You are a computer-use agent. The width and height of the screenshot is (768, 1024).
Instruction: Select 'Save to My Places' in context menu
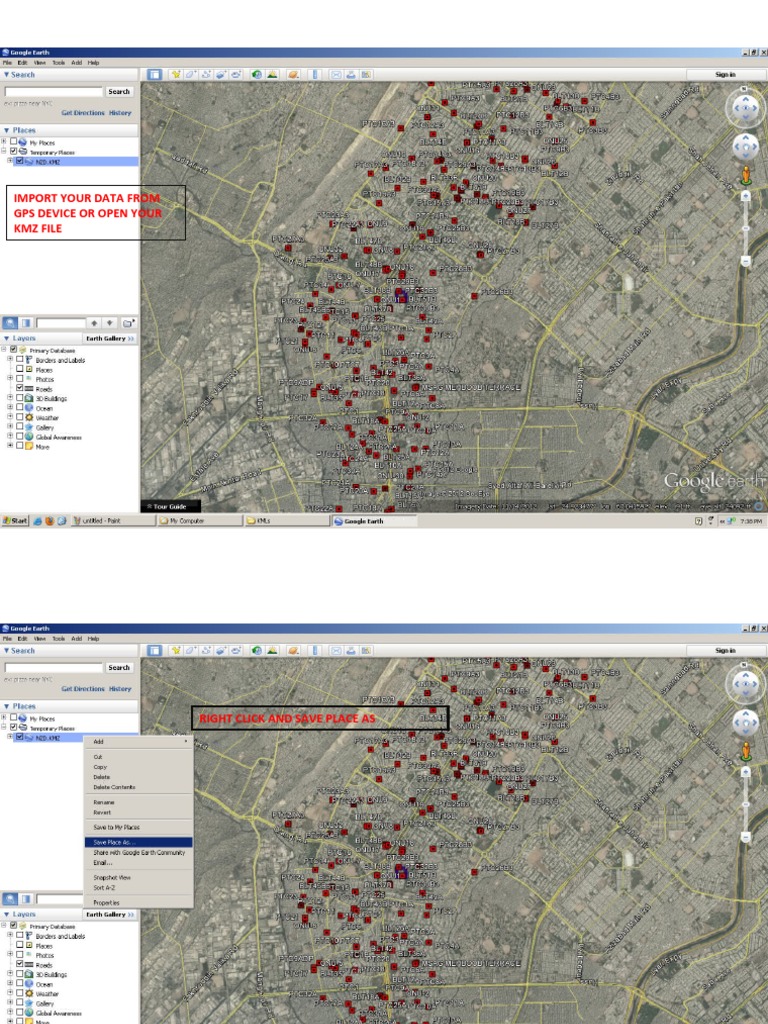coord(116,827)
